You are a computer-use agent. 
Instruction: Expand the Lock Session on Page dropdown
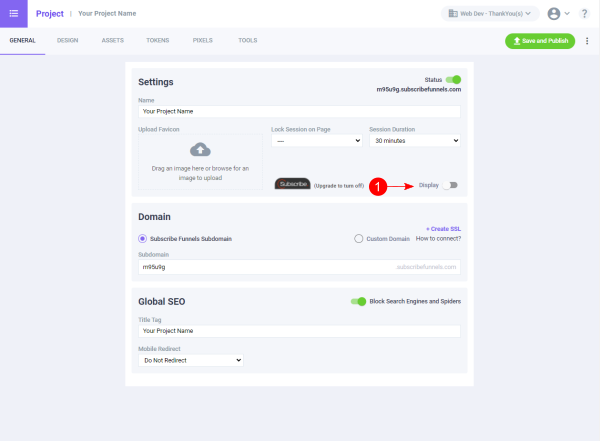[x=315, y=141]
